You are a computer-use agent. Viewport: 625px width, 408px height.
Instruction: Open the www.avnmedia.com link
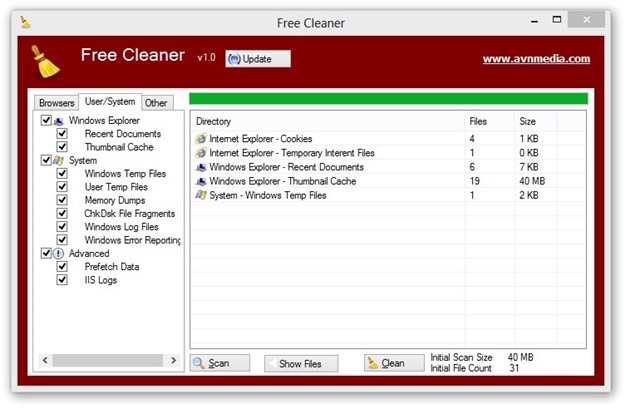point(536,59)
